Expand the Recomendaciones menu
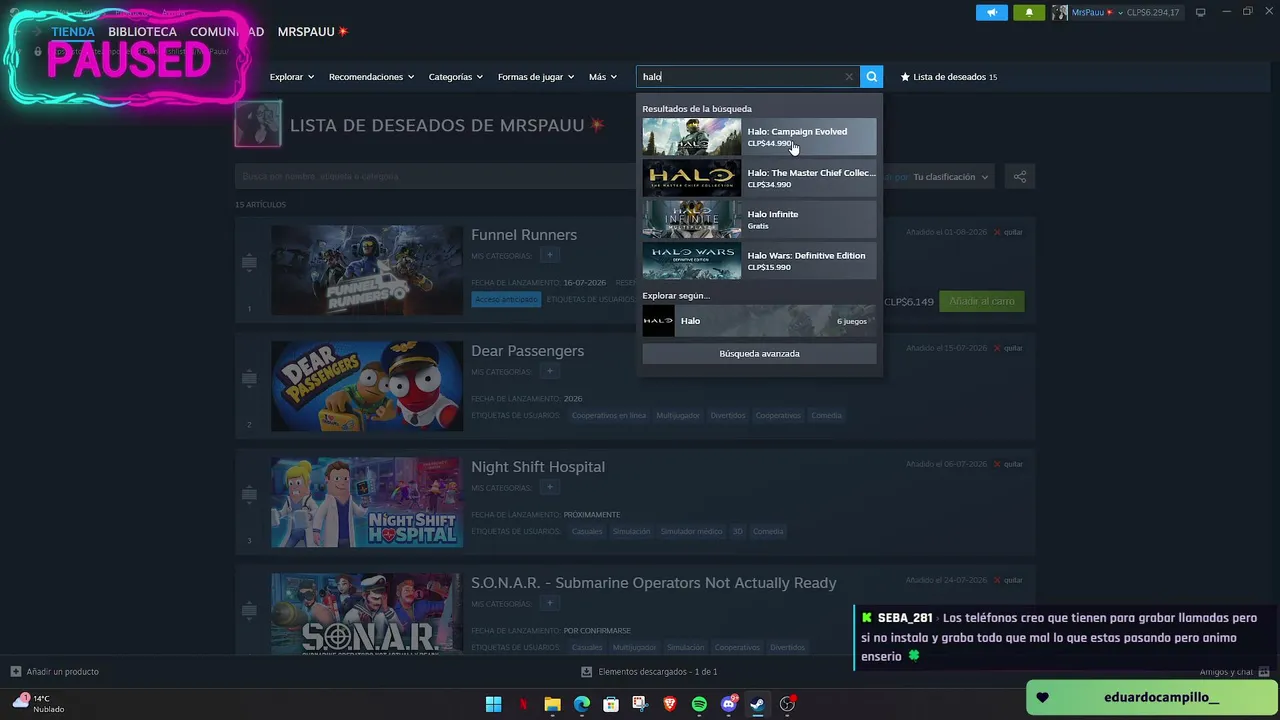 click(x=371, y=77)
